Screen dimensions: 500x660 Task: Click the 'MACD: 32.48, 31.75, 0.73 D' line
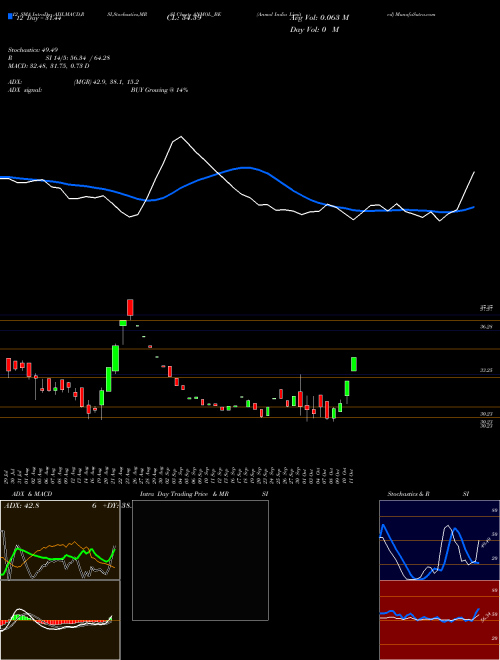pos(48,66)
